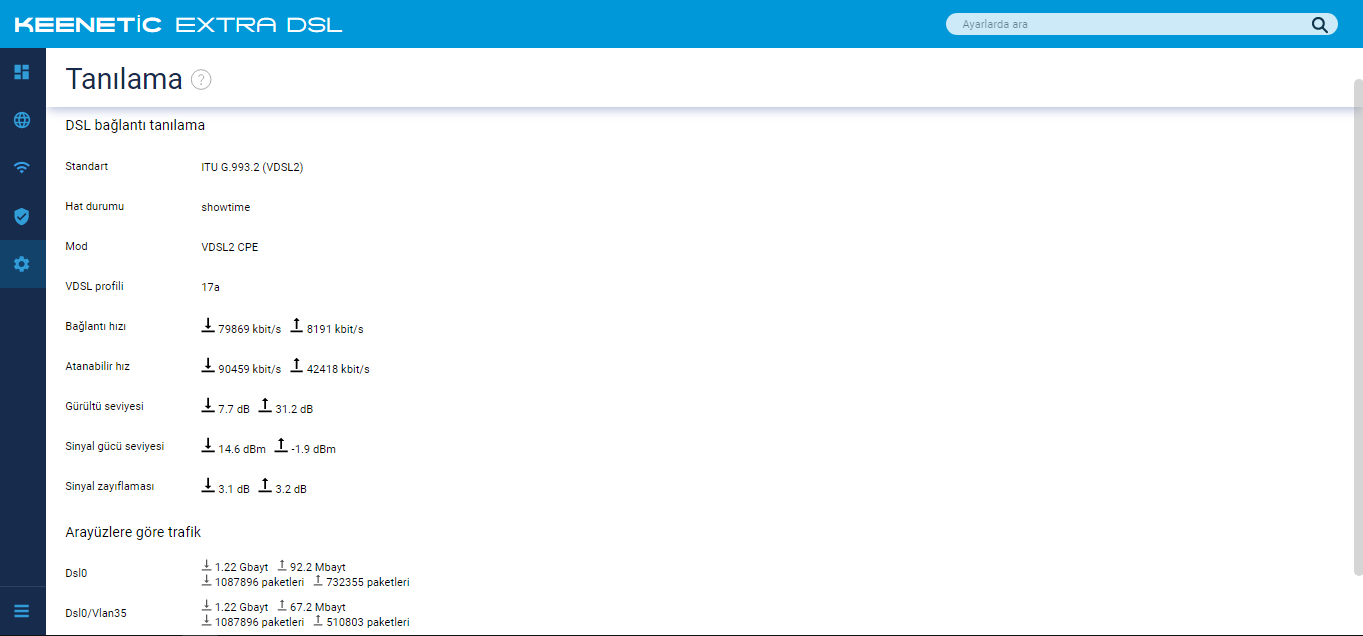1363x636 pixels.
Task: Select noise margin value '31.2 dB'
Action: (x=294, y=409)
